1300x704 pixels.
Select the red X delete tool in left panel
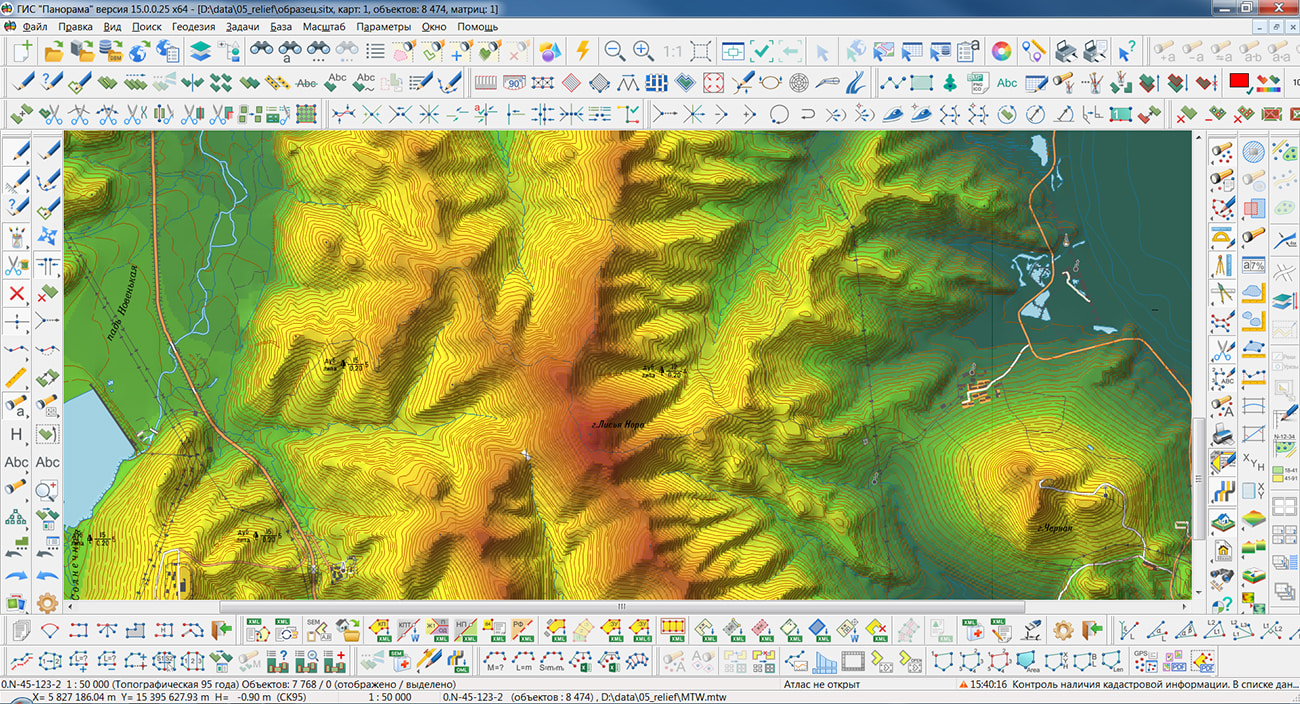(17, 294)
